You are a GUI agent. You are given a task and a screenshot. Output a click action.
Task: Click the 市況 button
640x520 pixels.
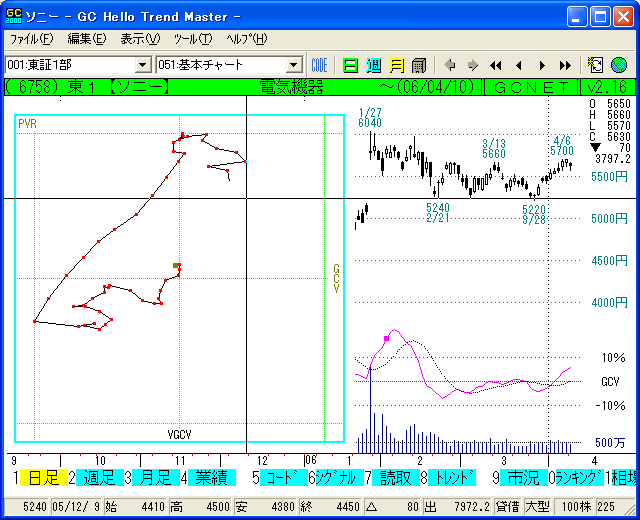click(x=524, y=478)
